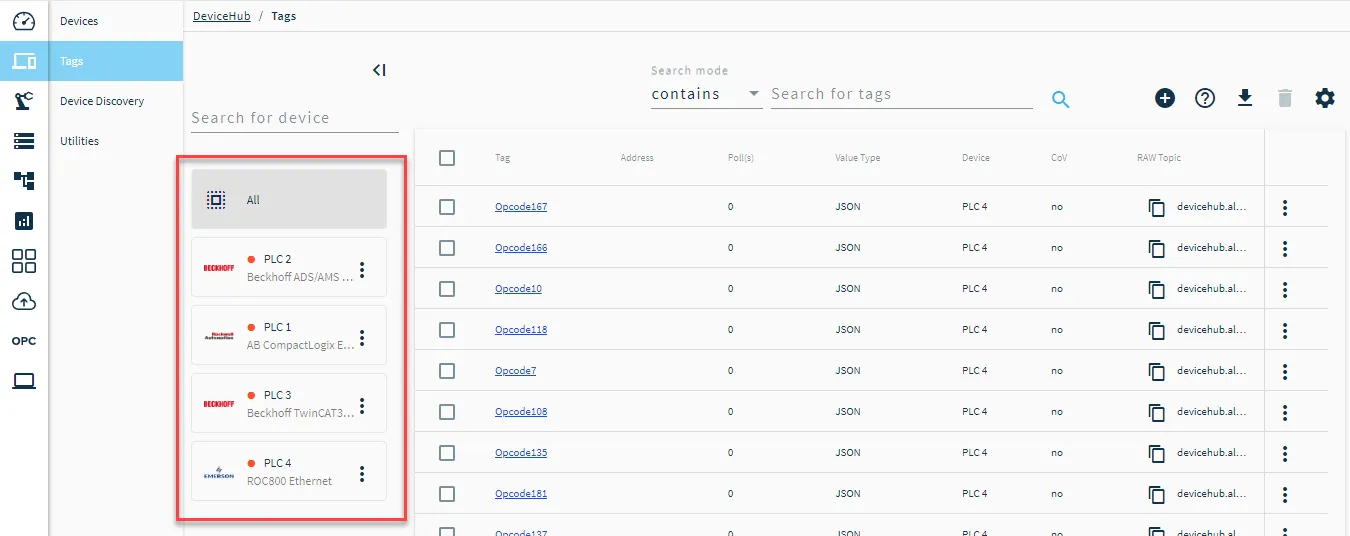Image resolution: width=1350 pixels, height=536 pixels.
Task: Open the Opcode10 tag link
Action: [518, 289]
